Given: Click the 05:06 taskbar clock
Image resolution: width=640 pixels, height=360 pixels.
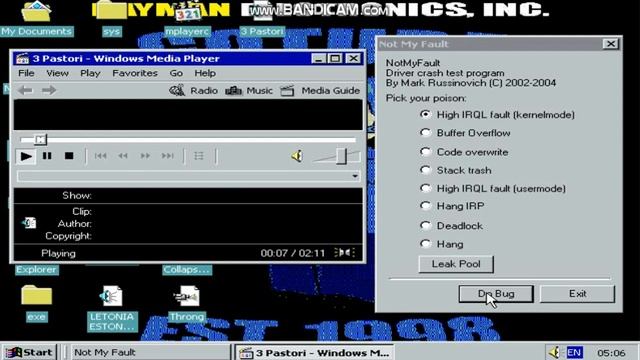Looking at the screenshot, I should coord(611,352).
